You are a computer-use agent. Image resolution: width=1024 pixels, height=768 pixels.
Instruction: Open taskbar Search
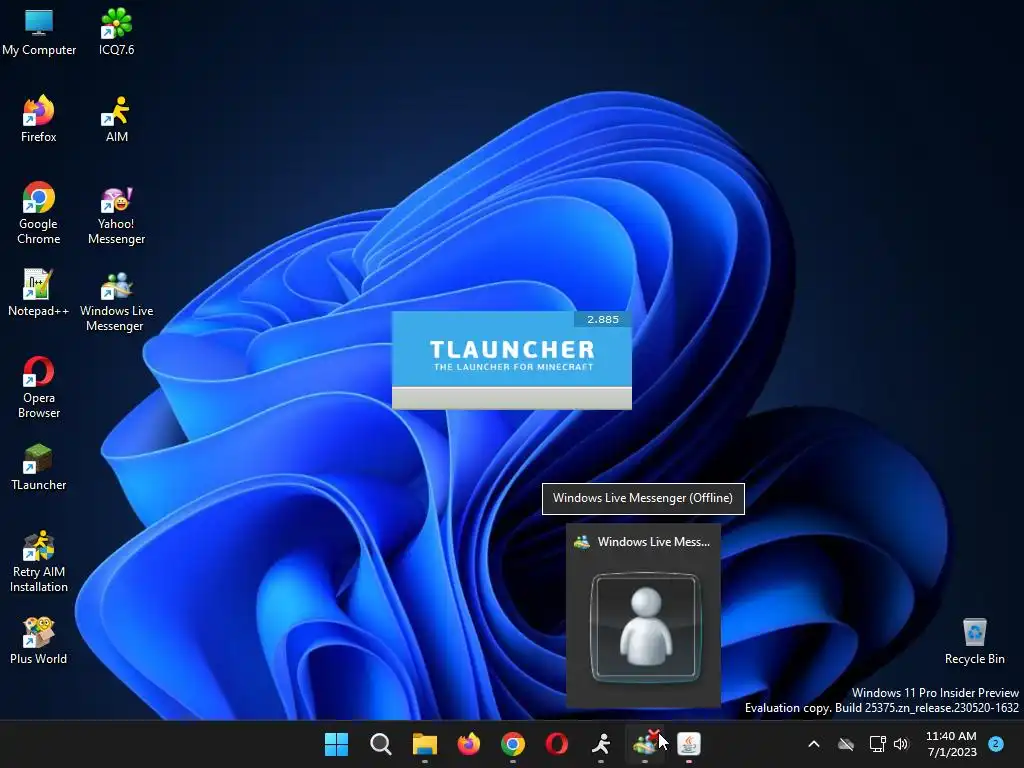point(381,744)
